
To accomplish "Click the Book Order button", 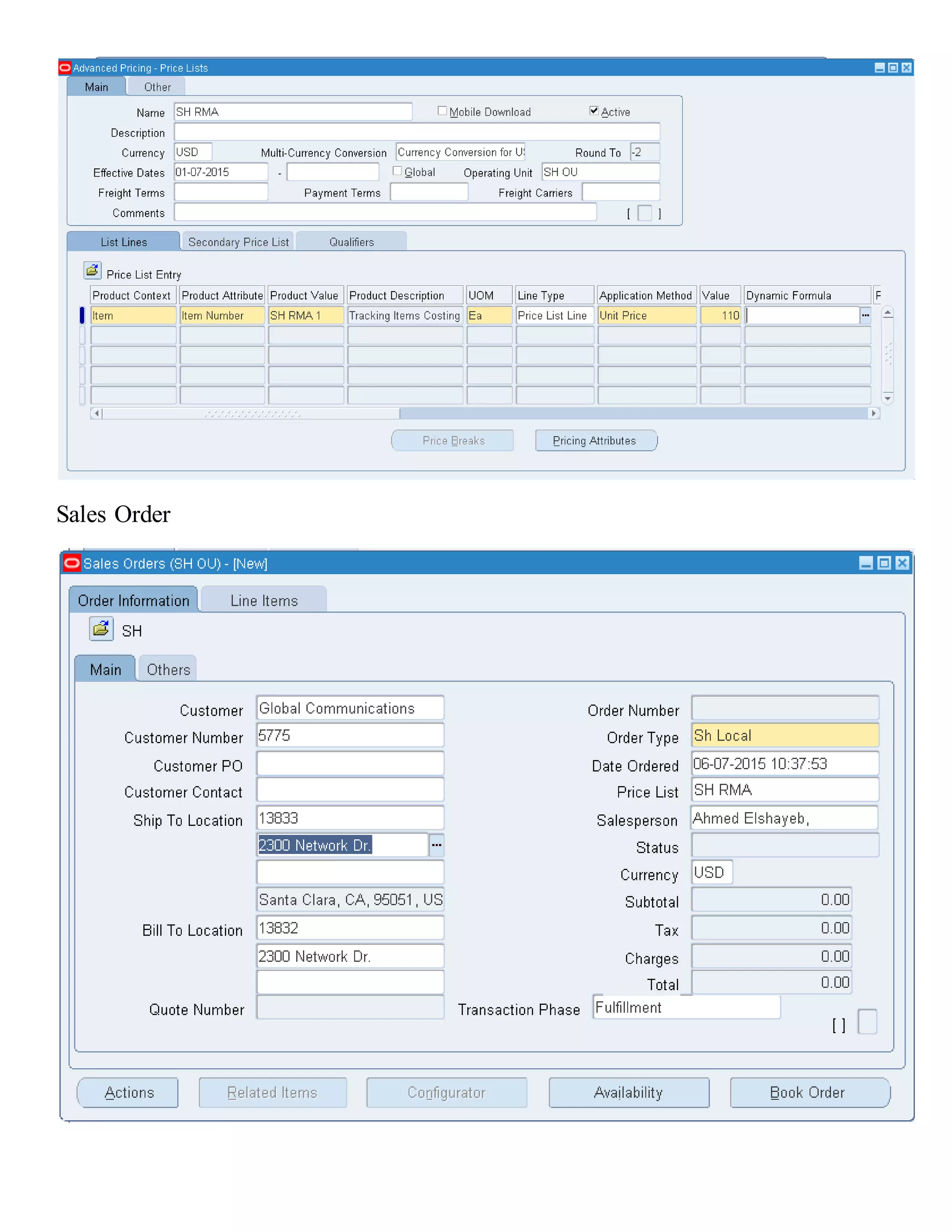I will [810, 1093].
